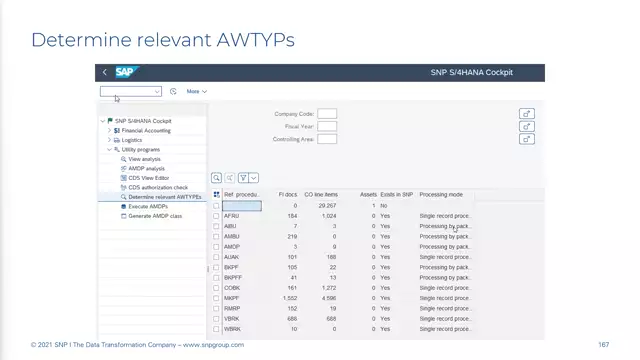Open View analysis
Viewport: 640px width, 360px height.
144,159
